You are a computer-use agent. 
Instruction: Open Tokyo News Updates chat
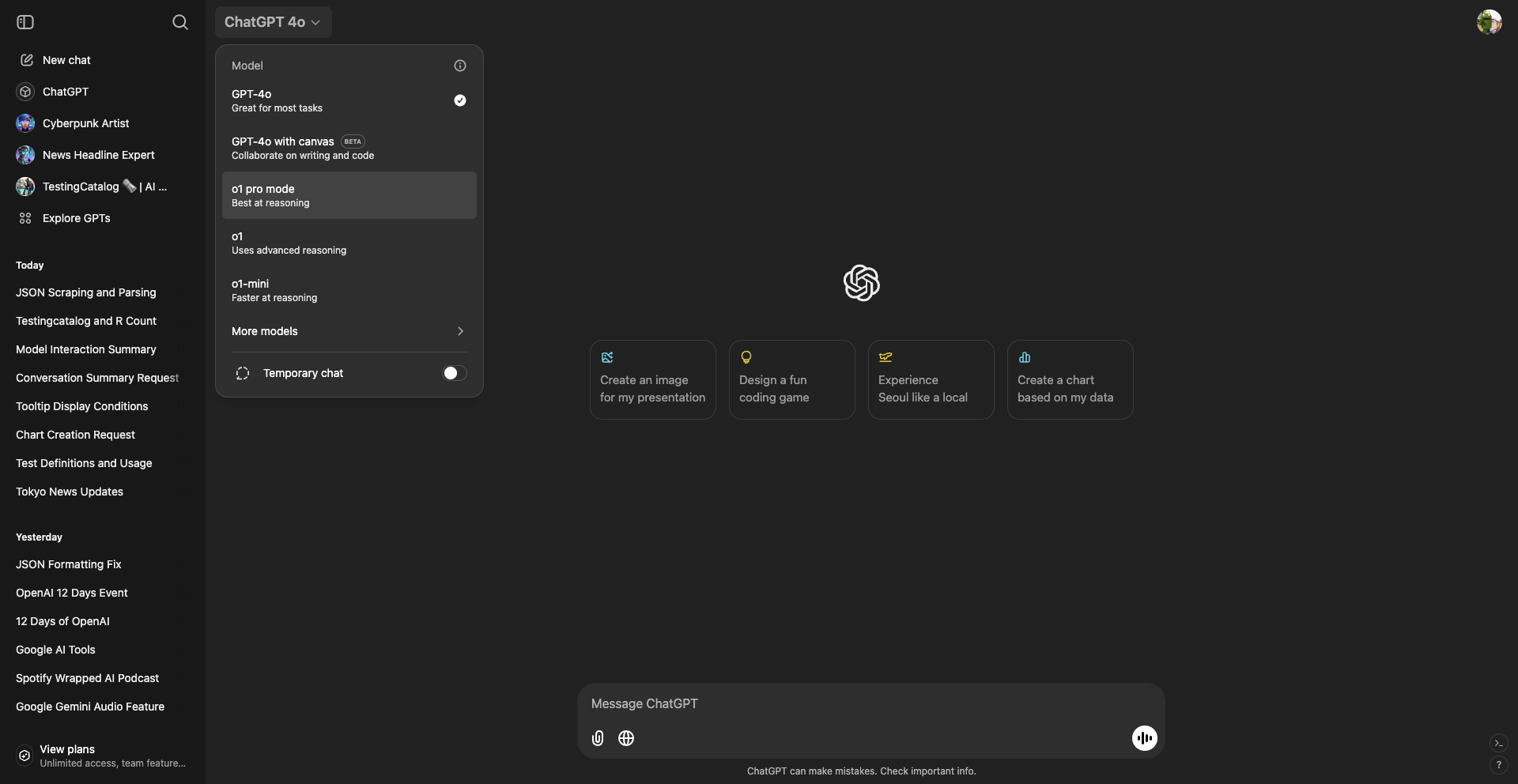[103, 492]
